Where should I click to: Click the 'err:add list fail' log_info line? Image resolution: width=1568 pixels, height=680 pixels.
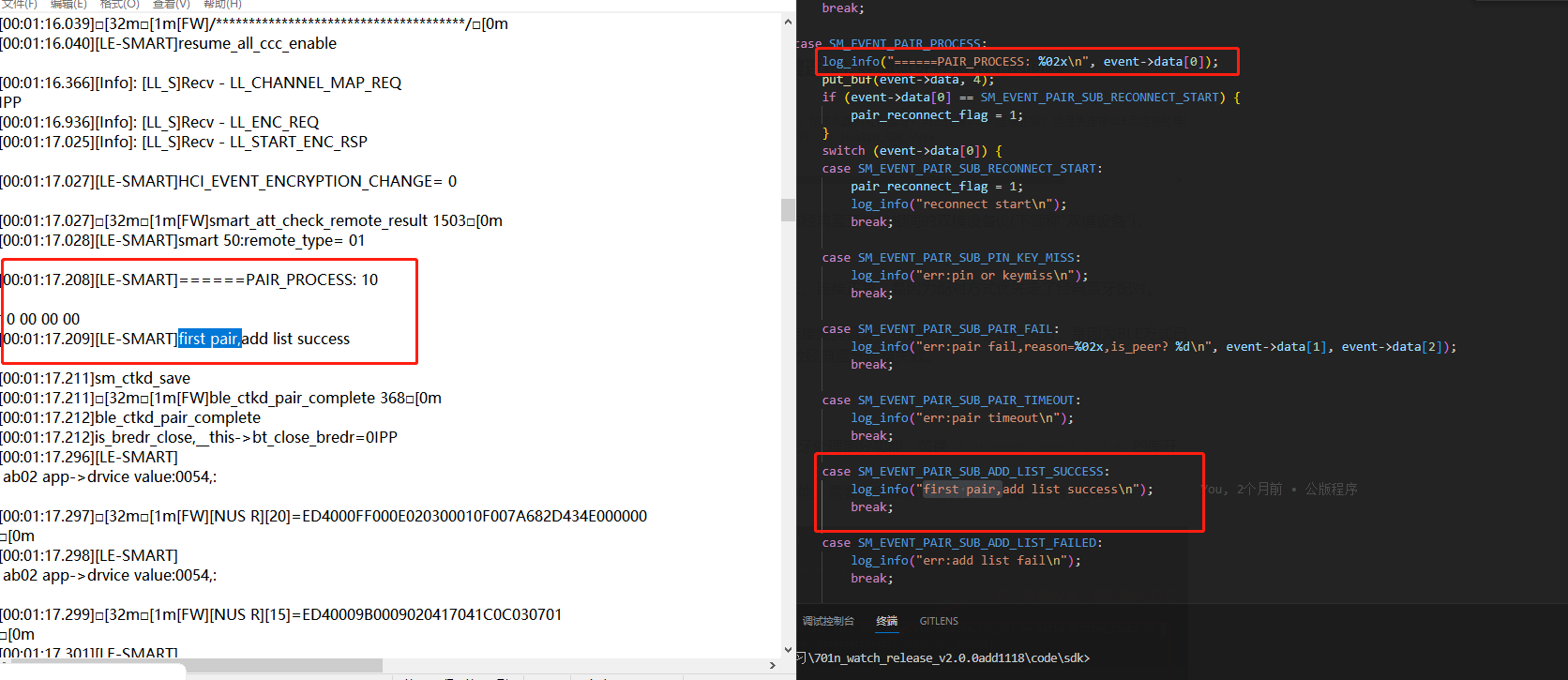pos(966,560)
